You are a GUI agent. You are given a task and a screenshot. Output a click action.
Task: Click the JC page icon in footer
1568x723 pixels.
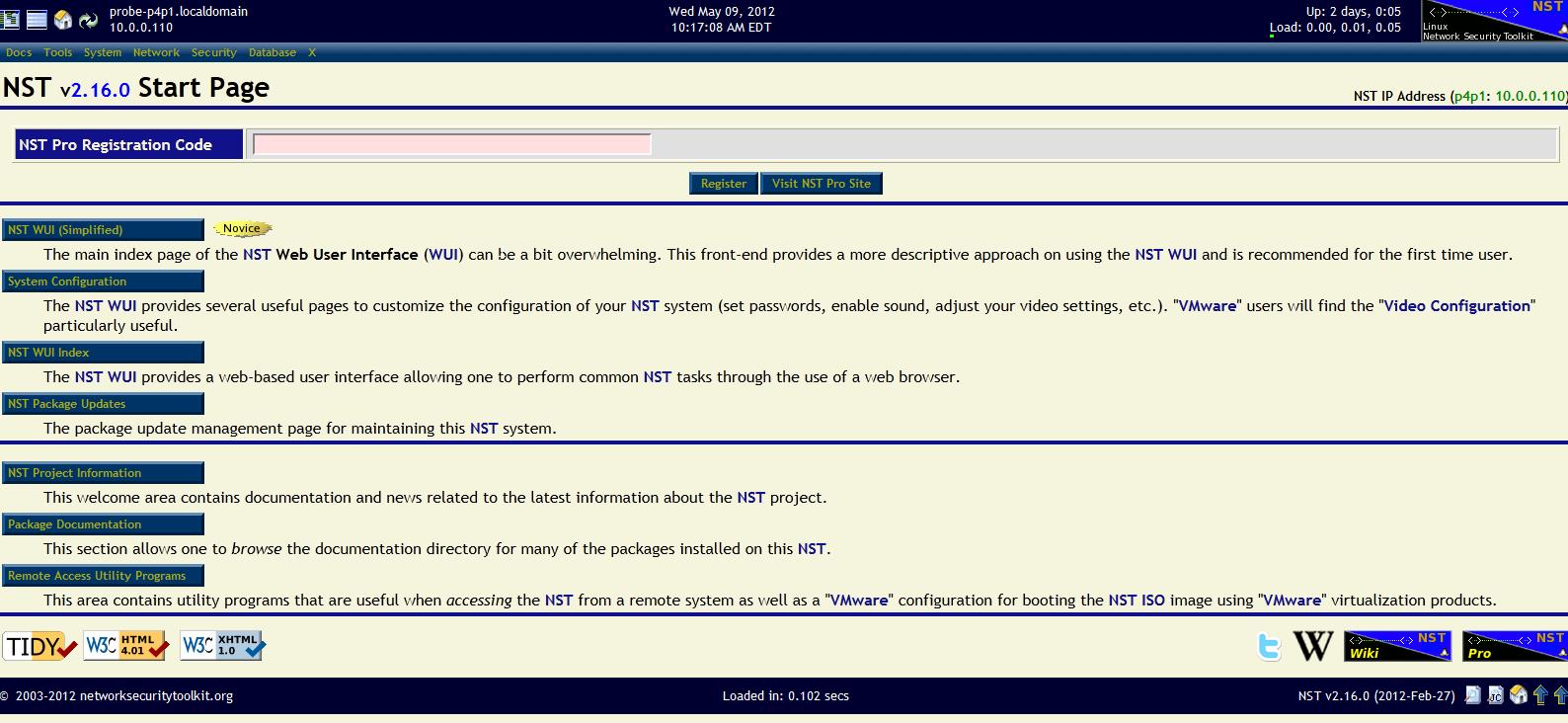(x=1495, y=695)
